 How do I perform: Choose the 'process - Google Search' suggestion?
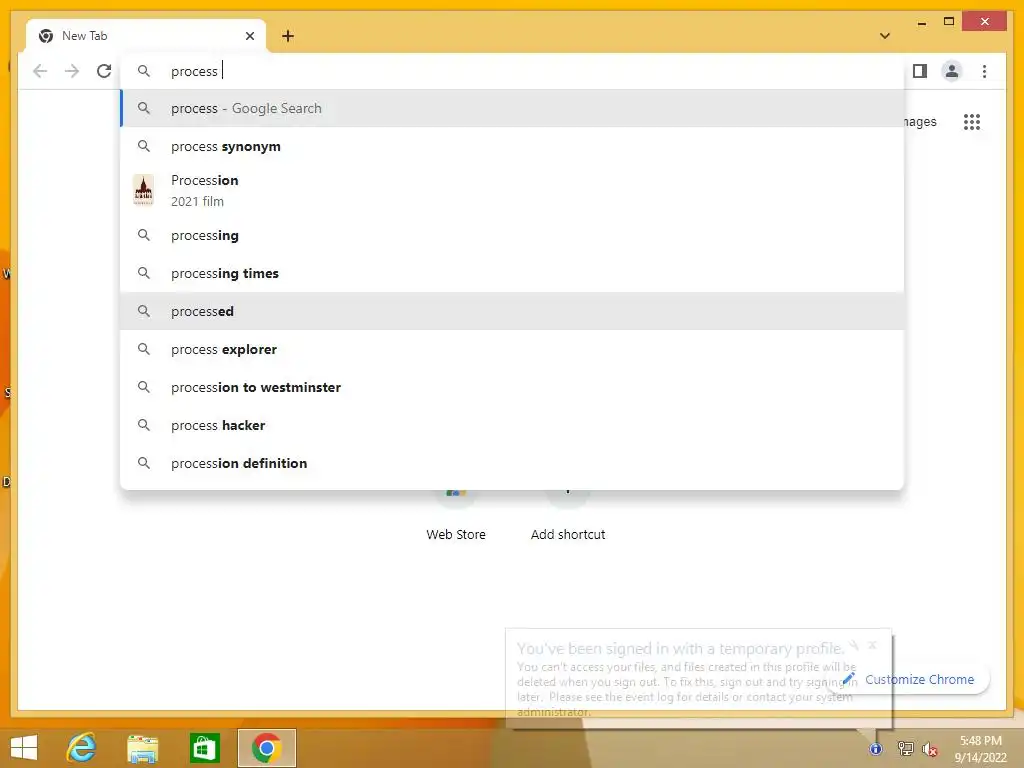[512, 108]
